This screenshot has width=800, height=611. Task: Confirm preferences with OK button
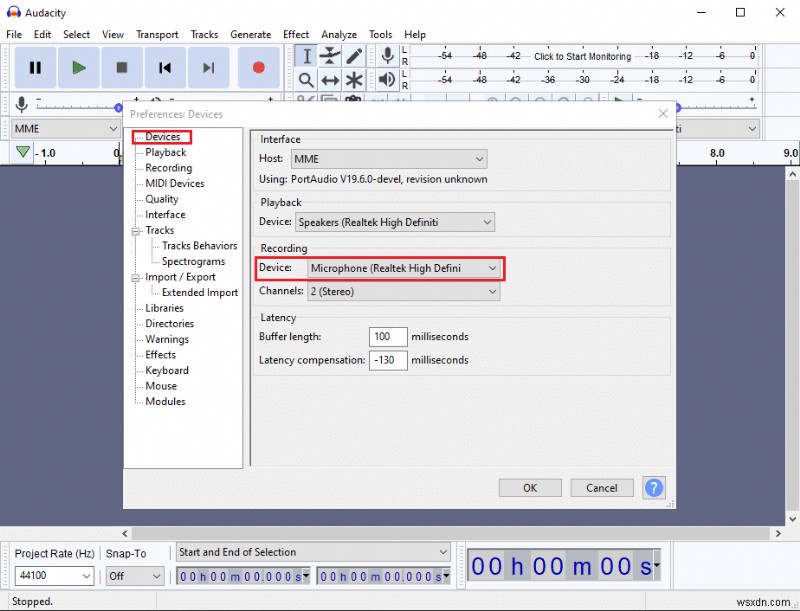tap(530, 488)
